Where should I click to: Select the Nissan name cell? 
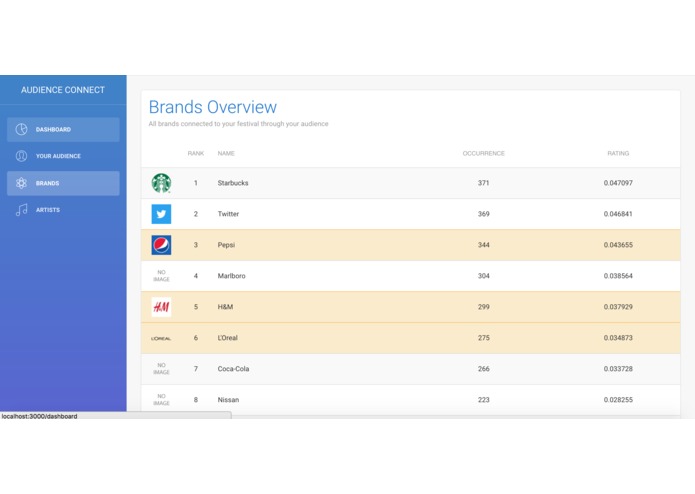click(228, 400)
